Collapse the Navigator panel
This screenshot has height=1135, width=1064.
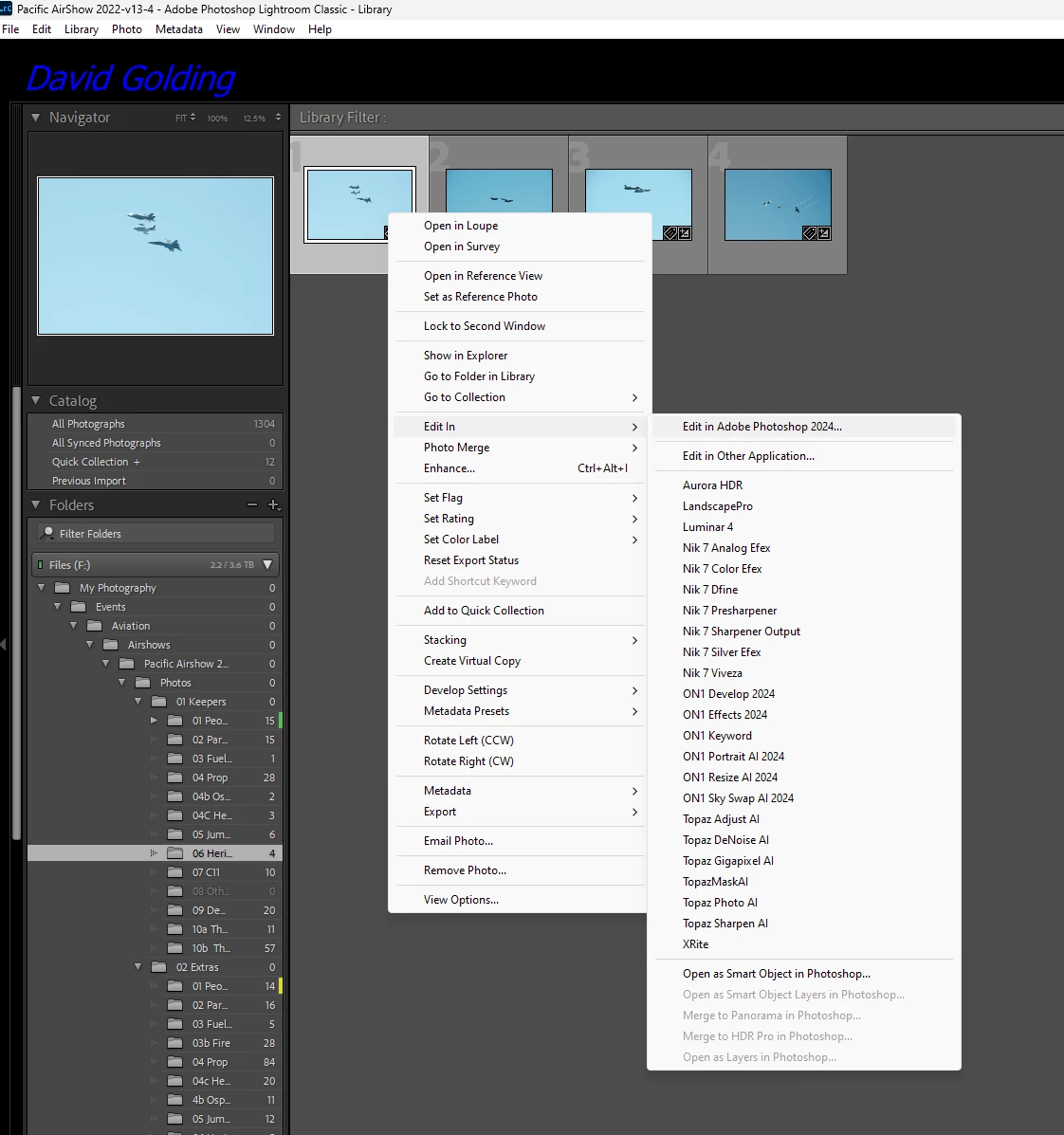point(35,118)
